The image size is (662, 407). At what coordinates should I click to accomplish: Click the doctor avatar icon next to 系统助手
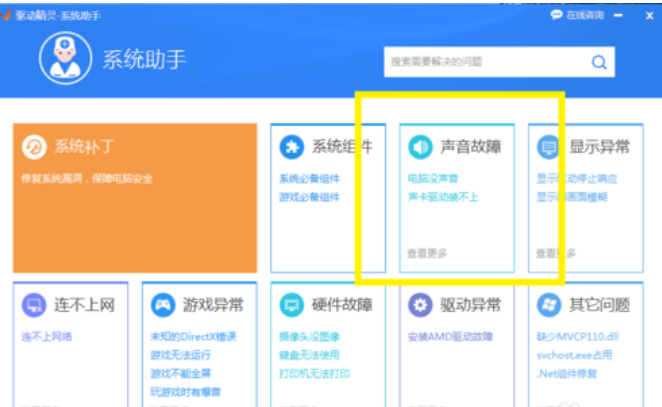66,59
